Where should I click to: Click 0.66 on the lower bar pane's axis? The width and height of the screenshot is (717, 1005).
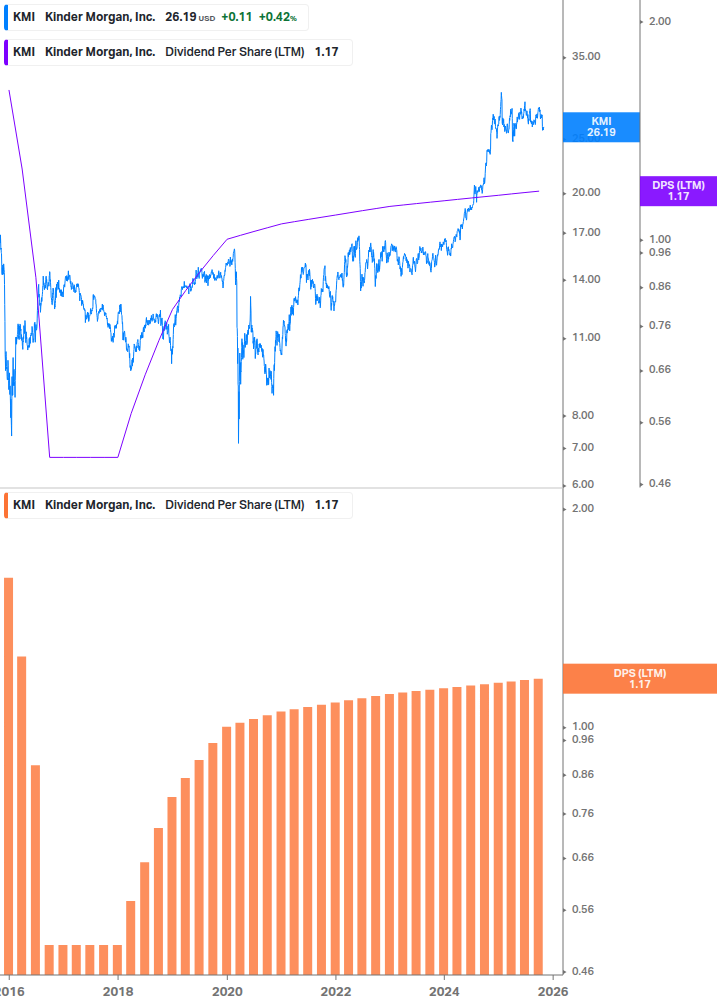[x=582, y=858]
